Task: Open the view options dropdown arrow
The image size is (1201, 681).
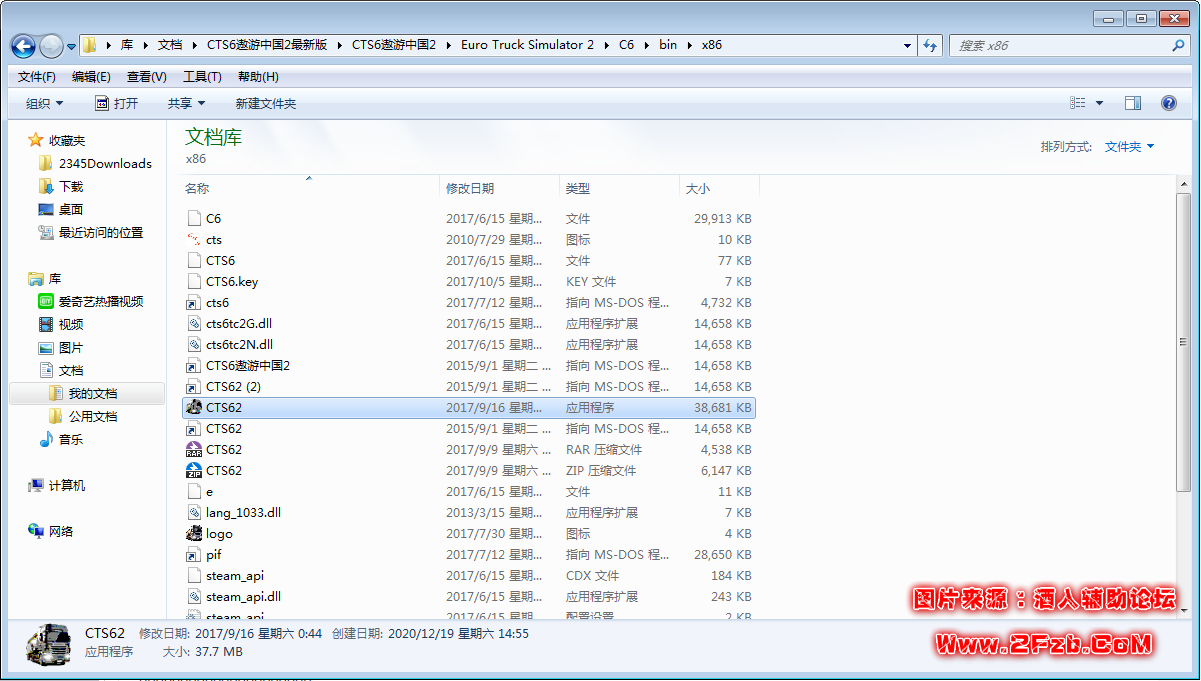Action: pyautogui.click(x=1100, y=103)
